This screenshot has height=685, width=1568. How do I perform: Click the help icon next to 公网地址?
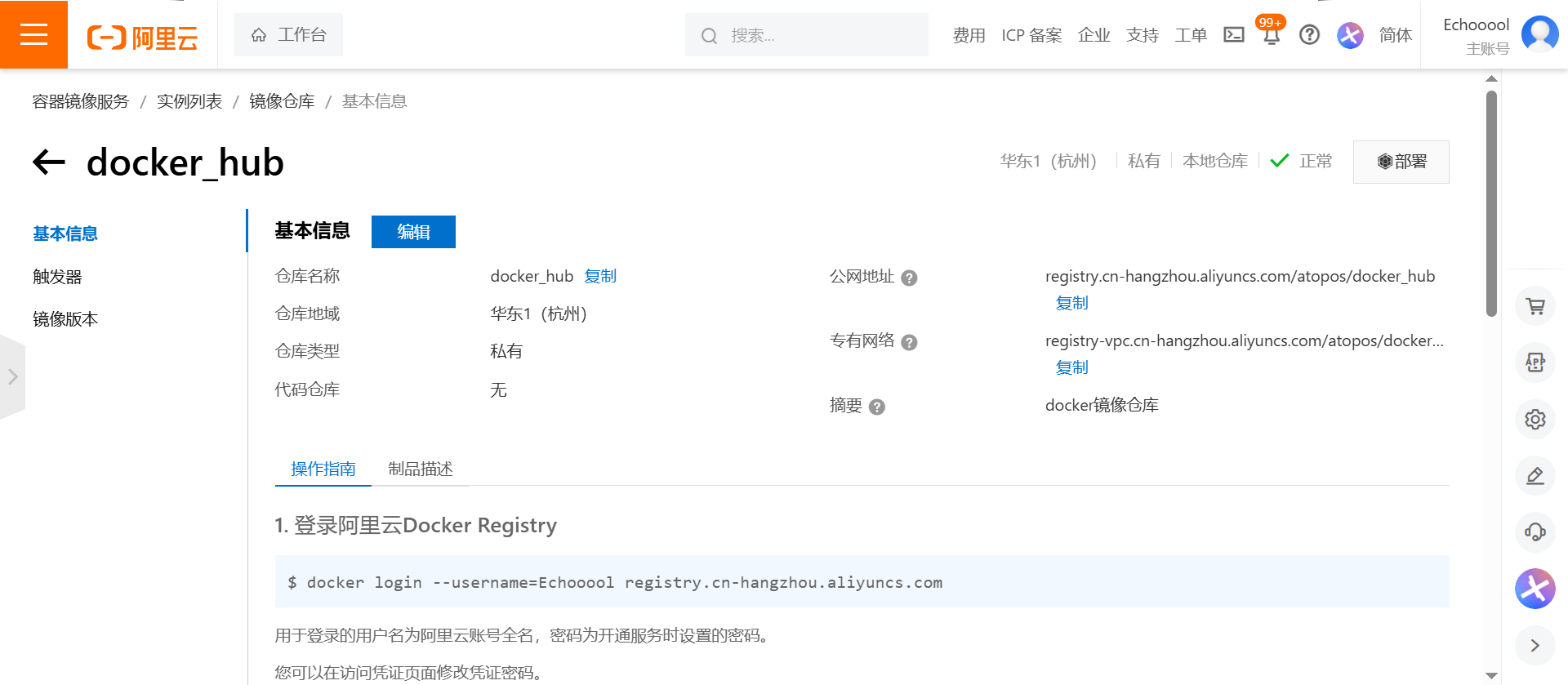[909, 278]
